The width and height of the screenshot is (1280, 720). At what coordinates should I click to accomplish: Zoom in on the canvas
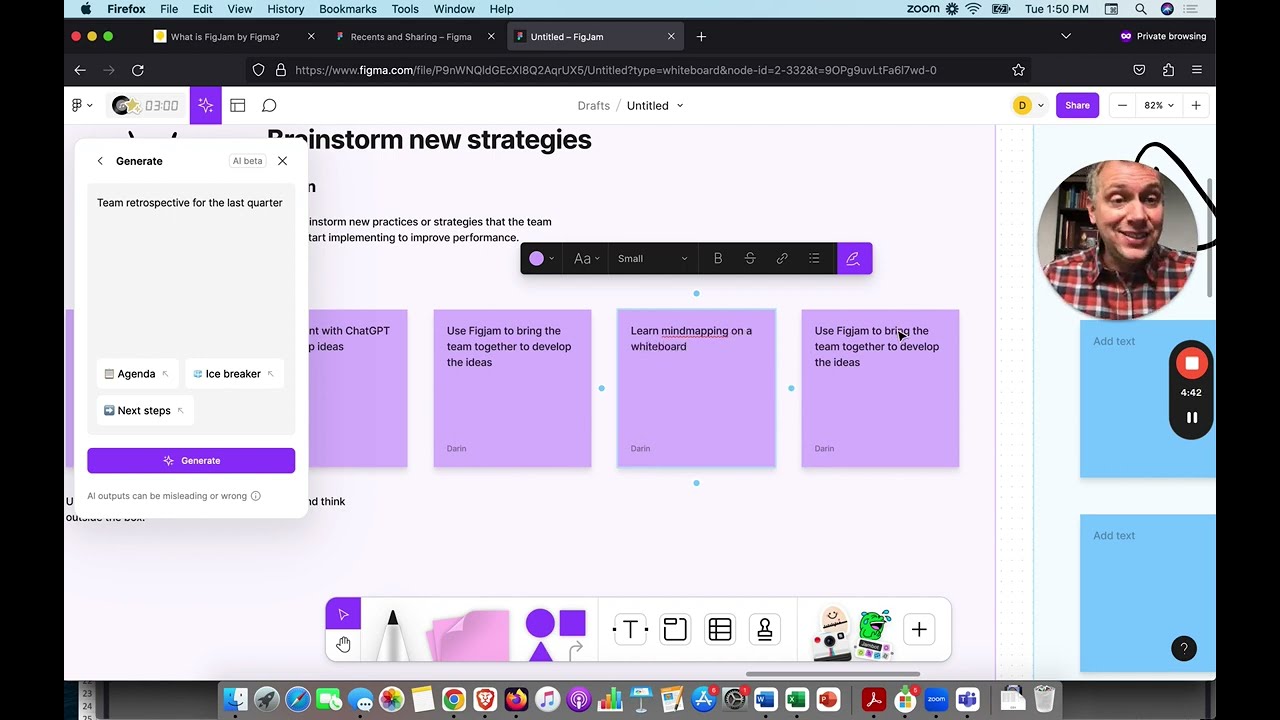[1196, 105]
